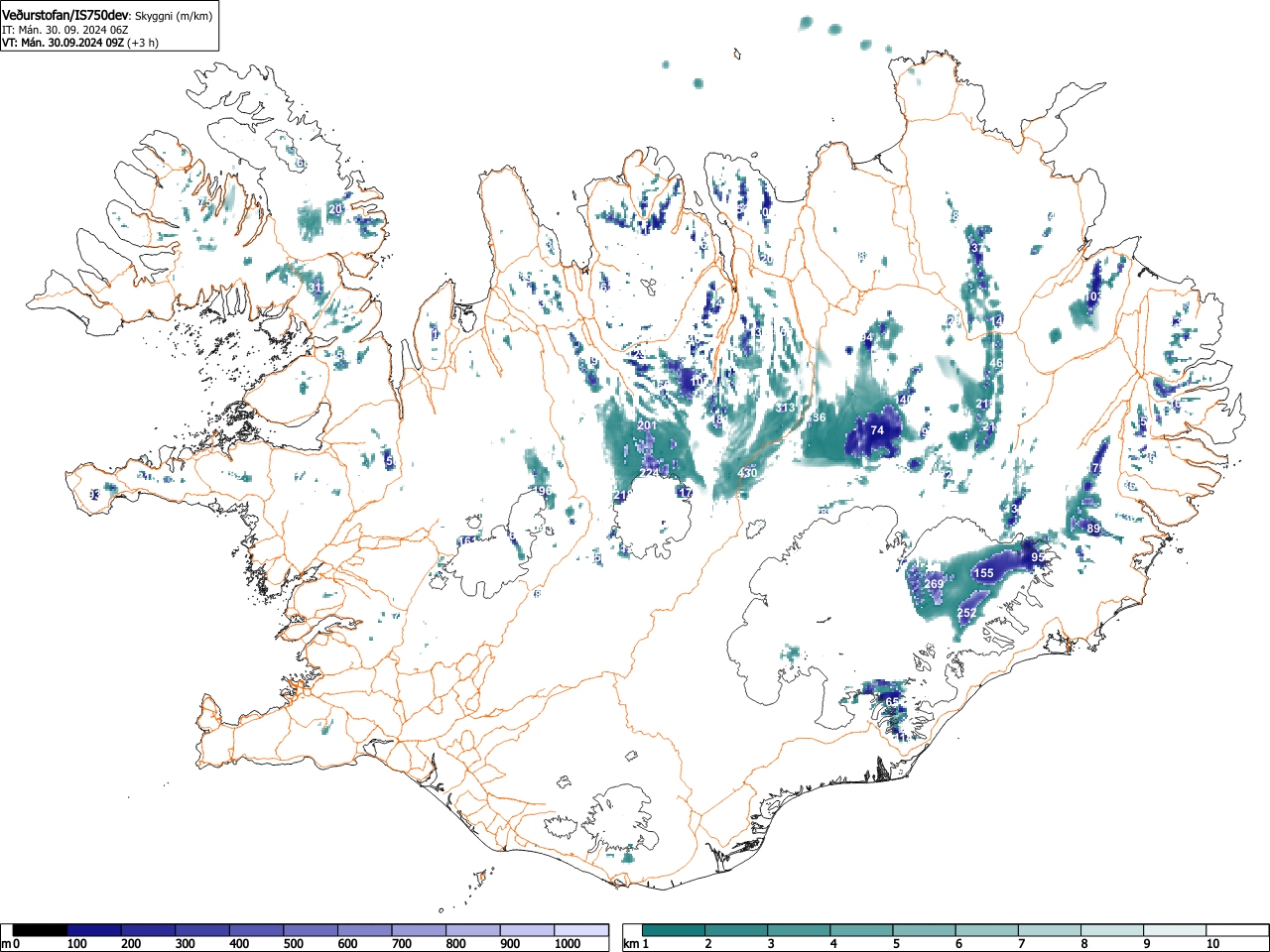Click the (+3 h) forecast offset text
This screenshot has height=952, width=1270.
[143, 43]
